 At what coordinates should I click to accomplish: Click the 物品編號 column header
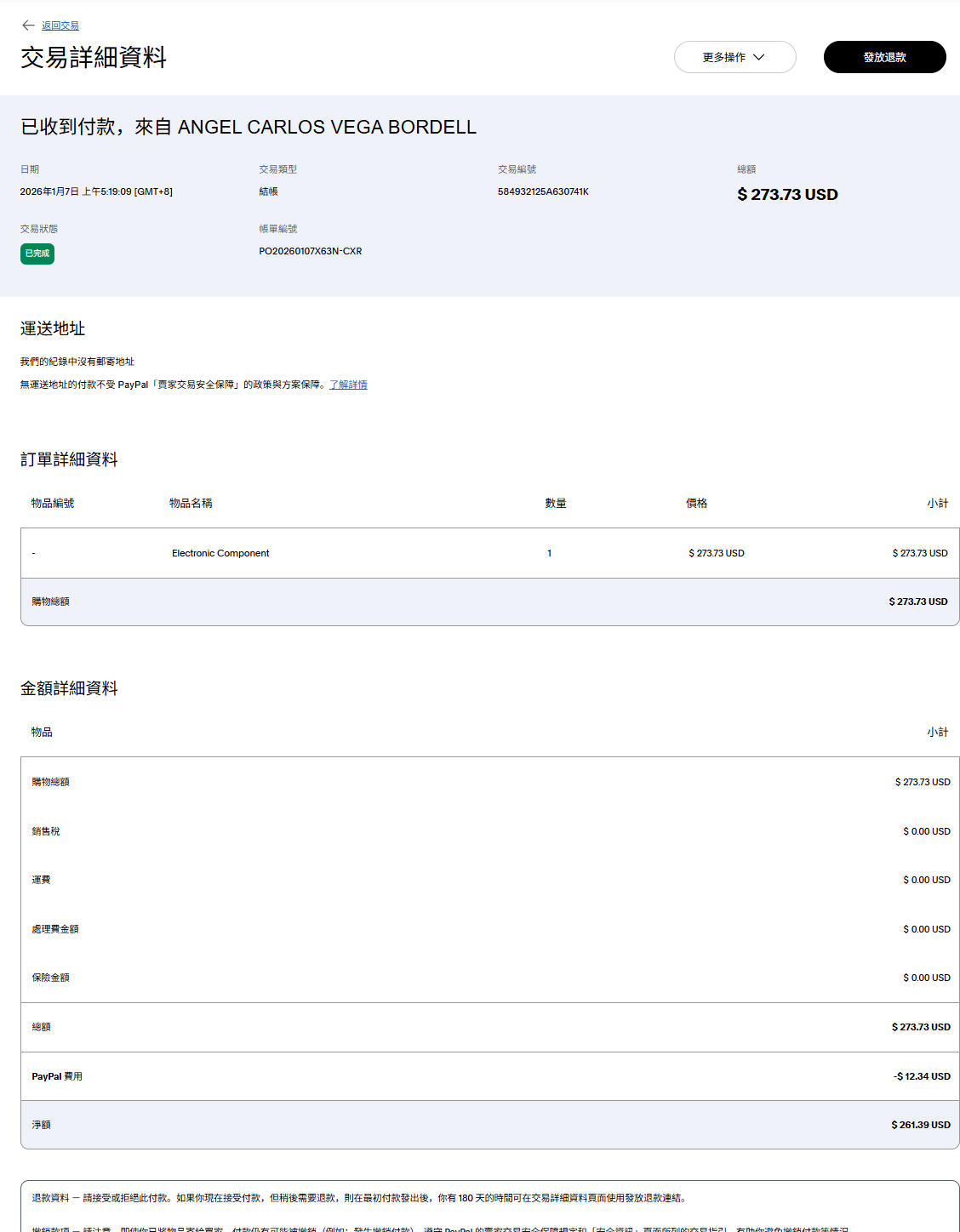53,504
